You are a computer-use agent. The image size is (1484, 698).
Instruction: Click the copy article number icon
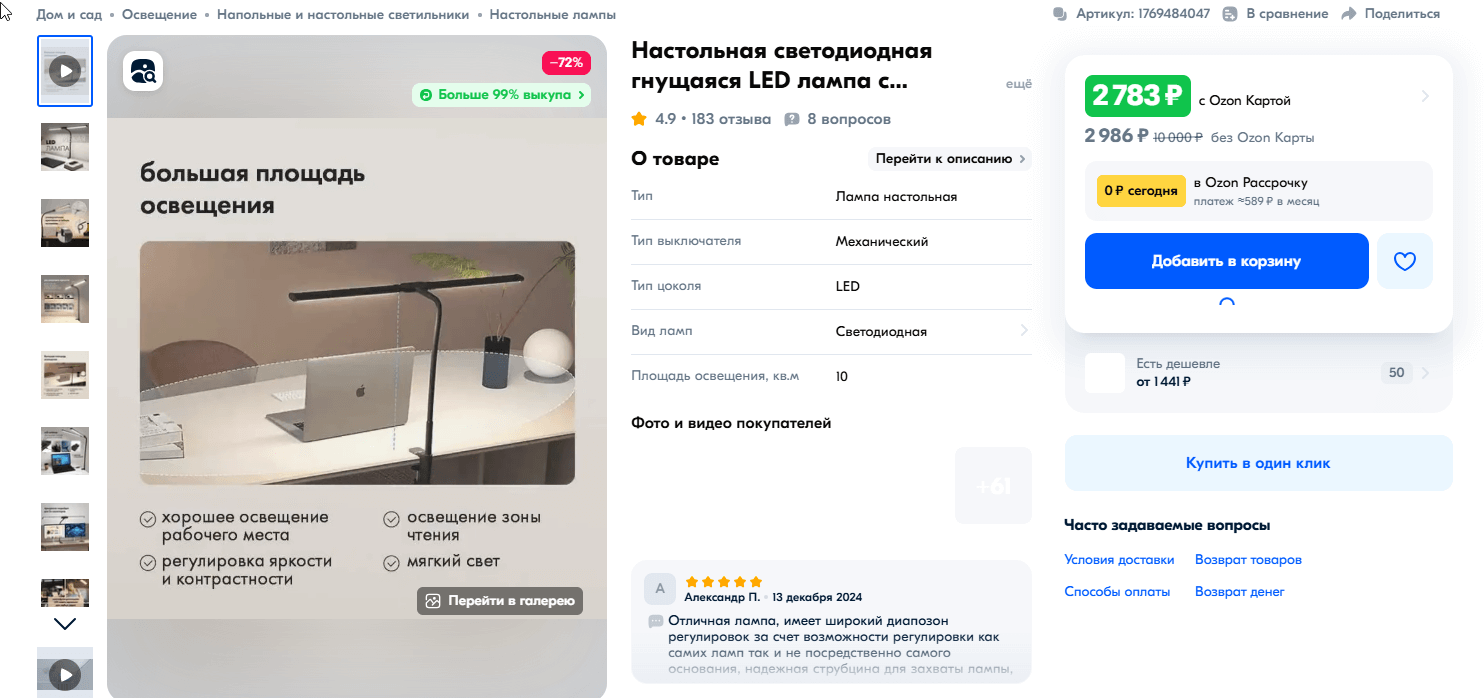pyautogui.click(x=1060, y=14)
